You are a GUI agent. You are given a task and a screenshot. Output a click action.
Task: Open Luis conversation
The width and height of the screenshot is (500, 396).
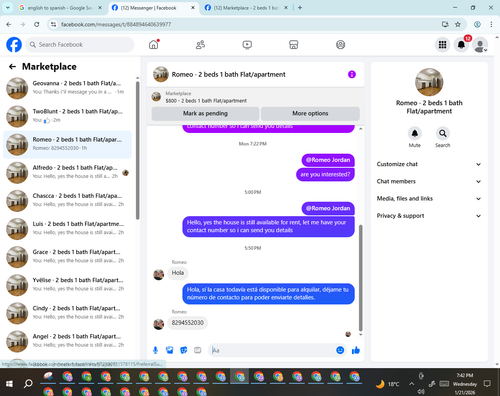67,229
